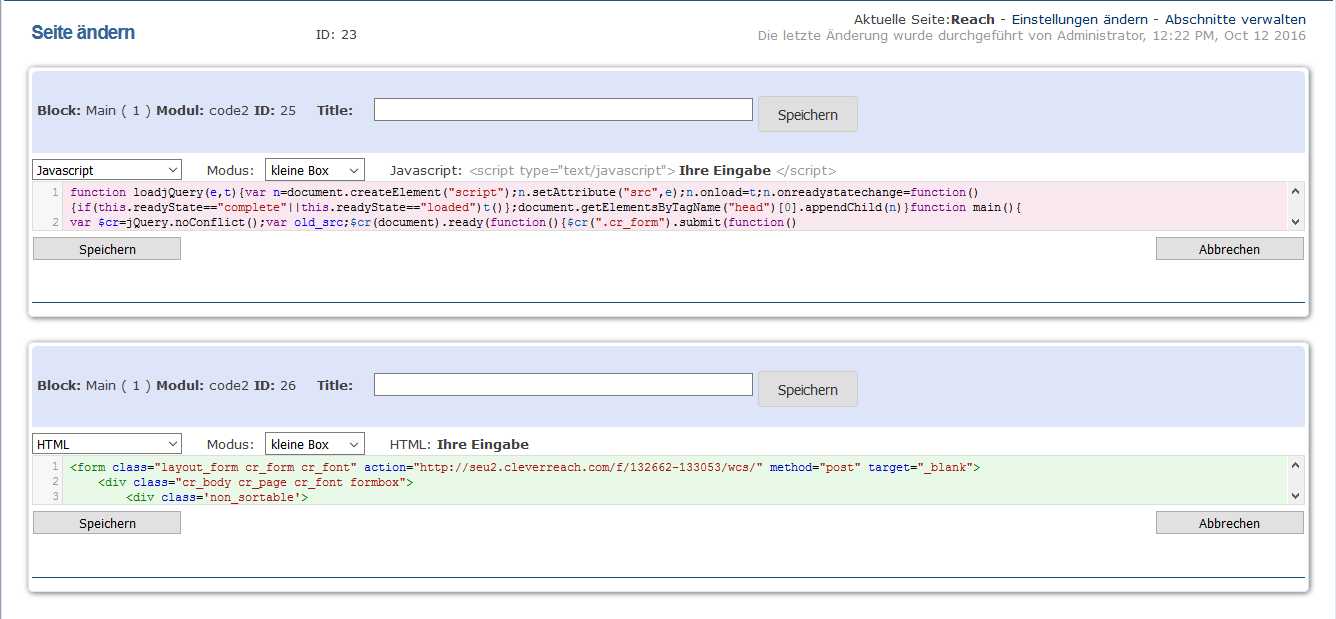
Task: Click Abbrechen below the Javascript editor
Action: (x=1230, y=249)
